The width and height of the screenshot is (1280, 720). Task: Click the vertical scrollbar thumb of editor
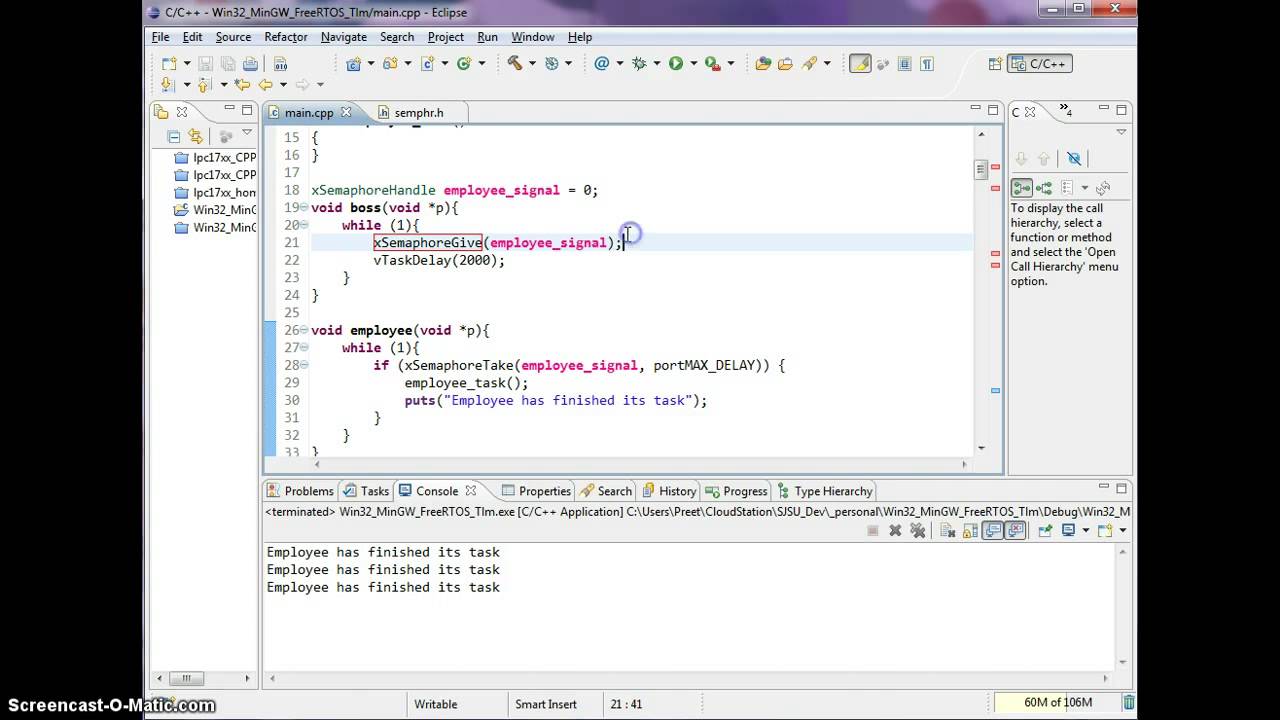point(981,170)
